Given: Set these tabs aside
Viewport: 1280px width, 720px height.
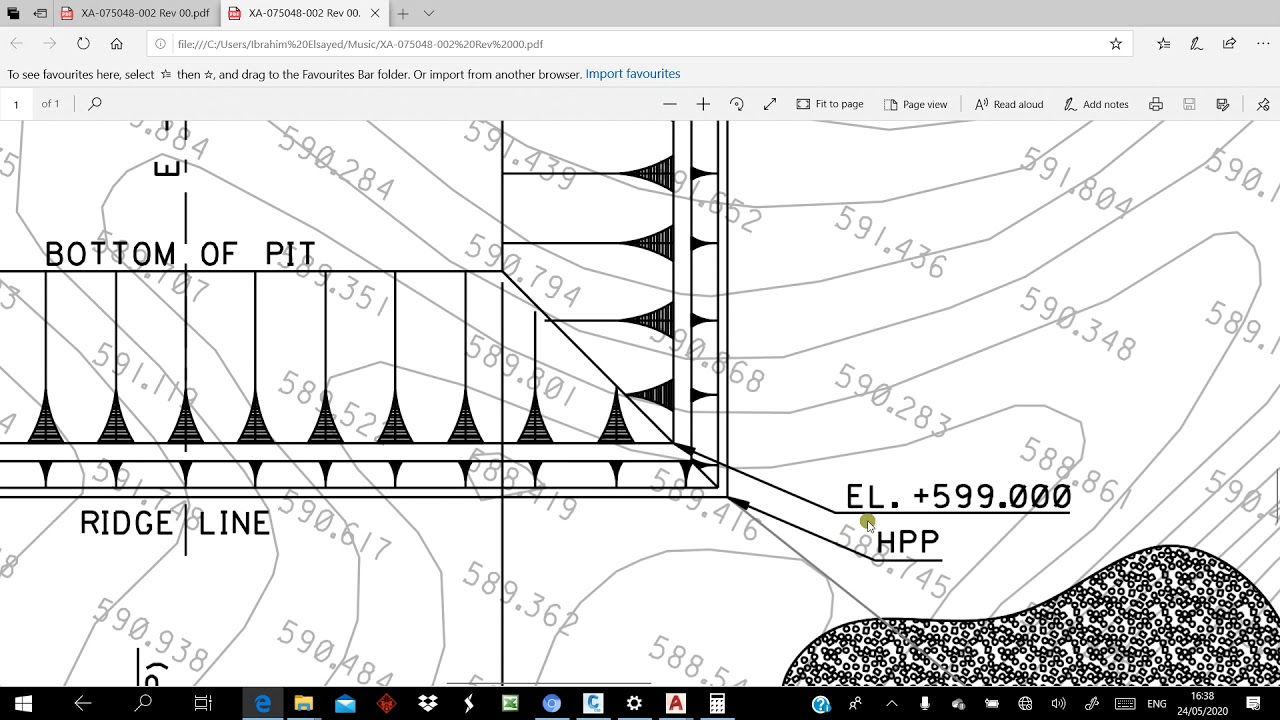Looking at the screenshot, I should click(40, 13).
